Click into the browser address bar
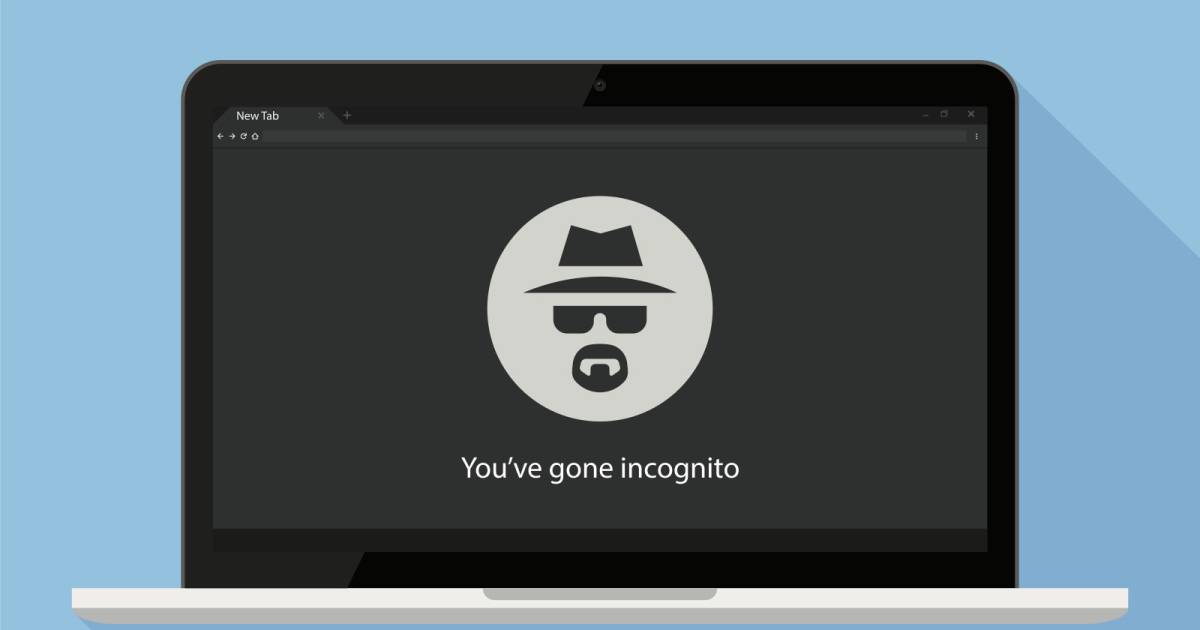 (x=615, y=136)
